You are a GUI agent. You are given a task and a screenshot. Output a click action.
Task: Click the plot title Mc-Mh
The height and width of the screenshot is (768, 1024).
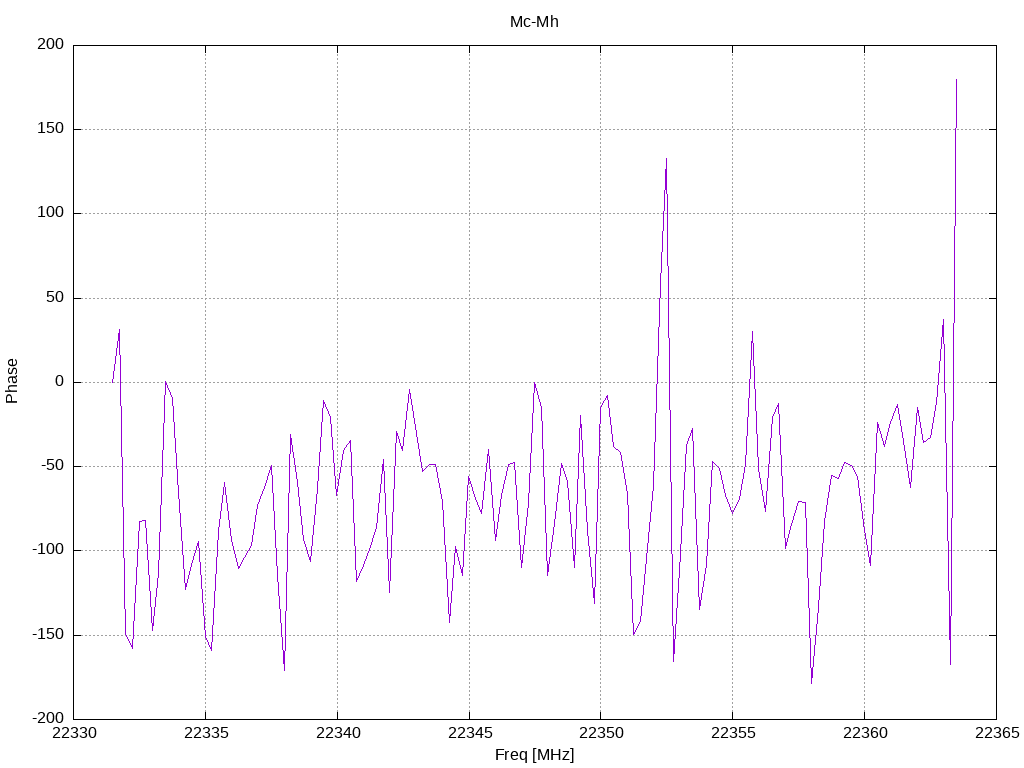534,22
